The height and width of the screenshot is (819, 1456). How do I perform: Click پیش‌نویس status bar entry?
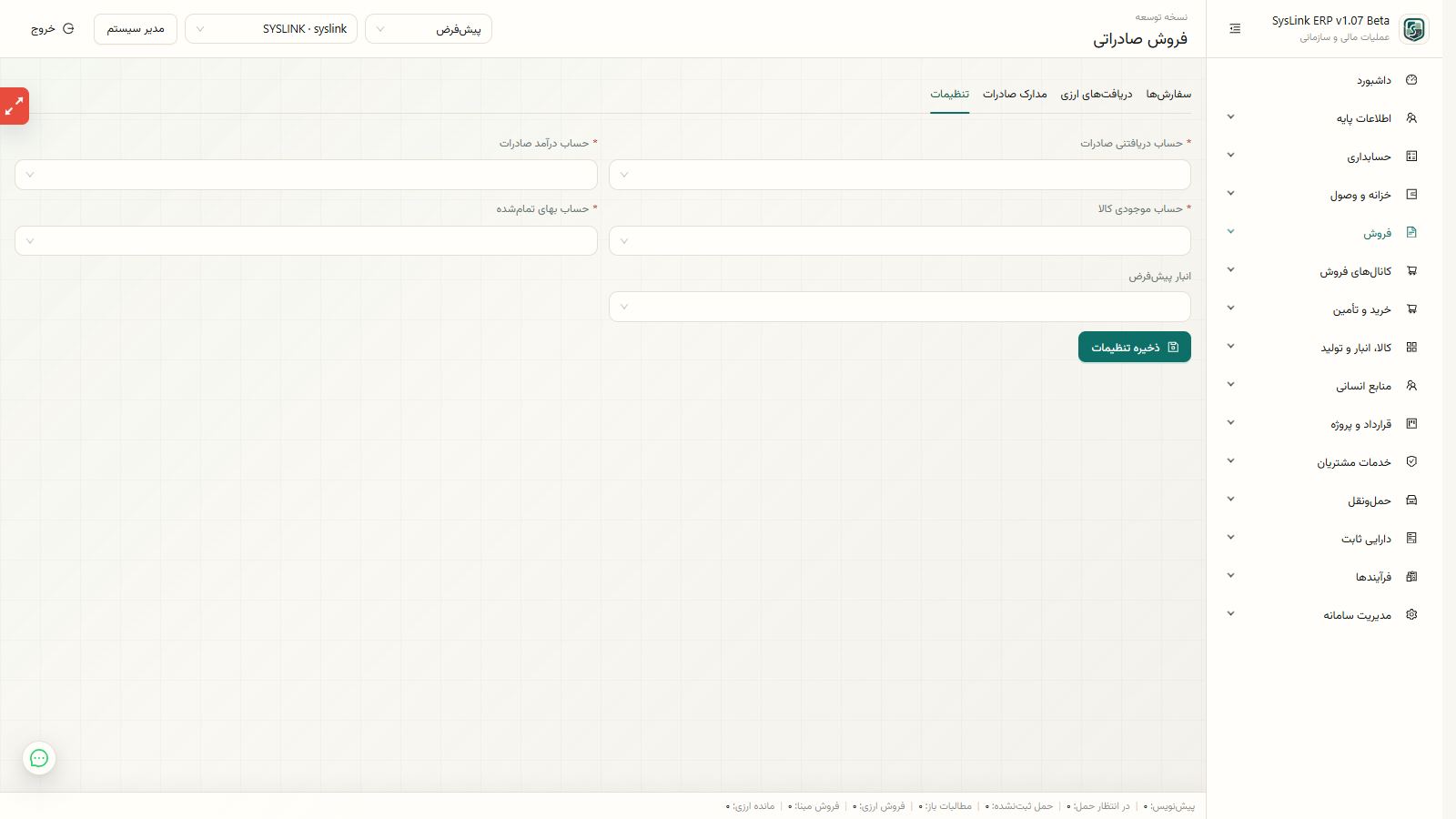(x=1169, y=806)
